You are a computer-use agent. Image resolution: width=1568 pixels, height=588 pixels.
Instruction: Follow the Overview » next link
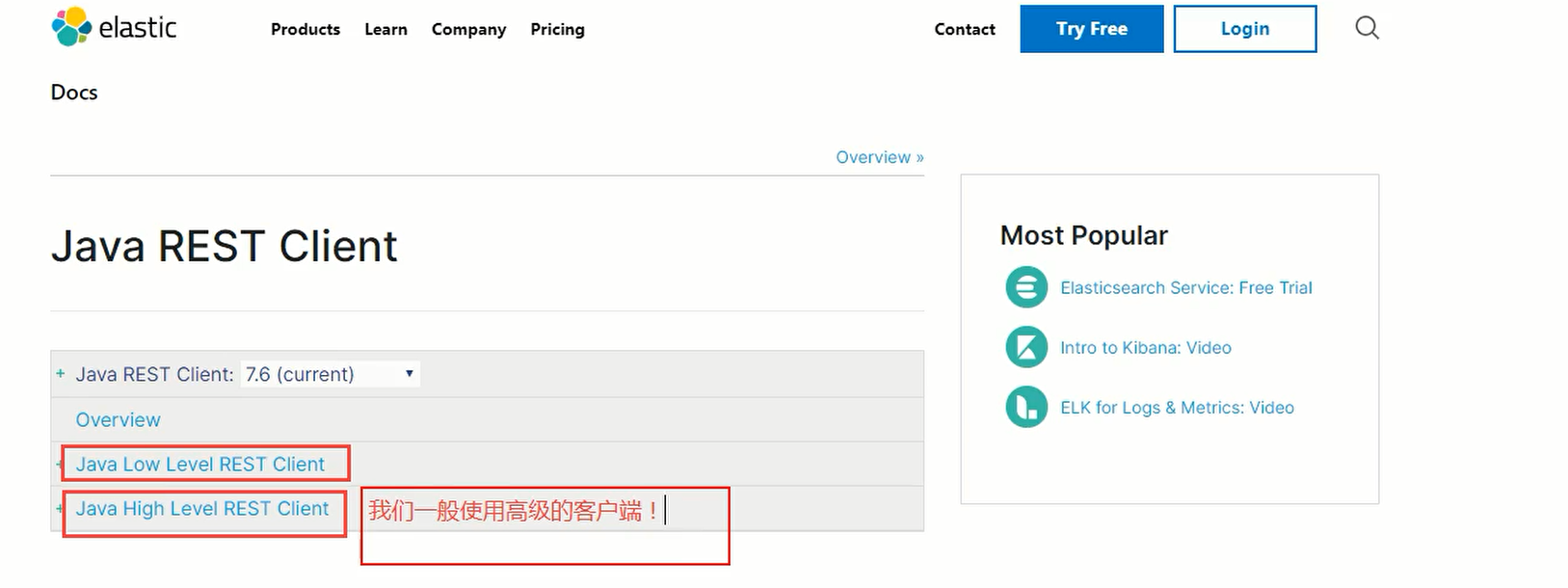tap(880, 157)
